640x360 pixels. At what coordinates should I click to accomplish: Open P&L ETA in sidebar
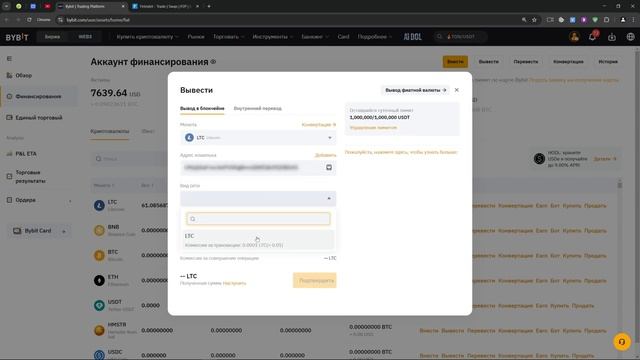tap(26, 154)
